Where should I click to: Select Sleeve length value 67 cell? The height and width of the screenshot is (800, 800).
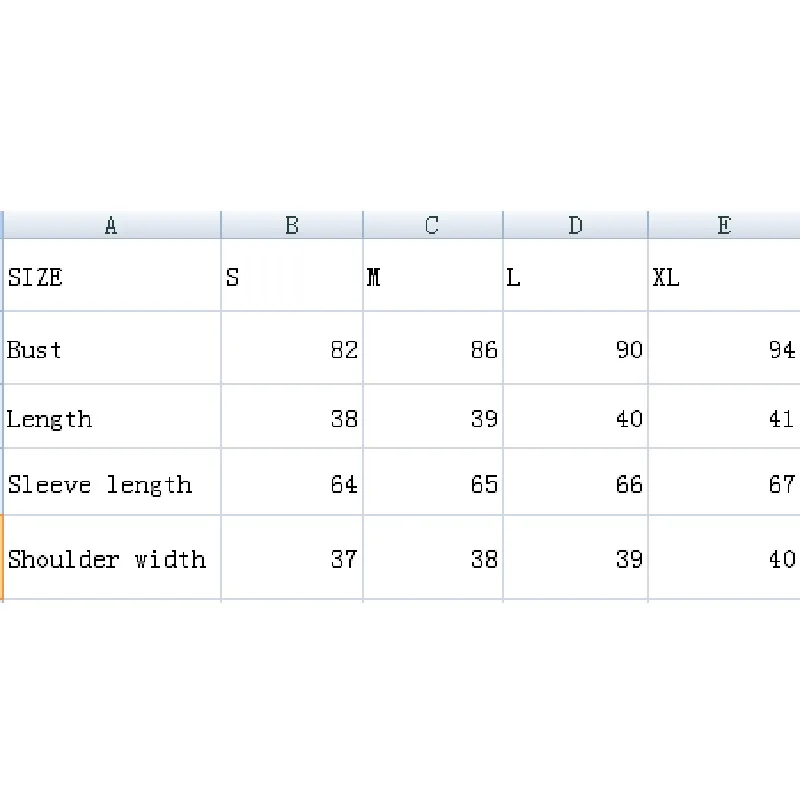[x=724, y=484]
